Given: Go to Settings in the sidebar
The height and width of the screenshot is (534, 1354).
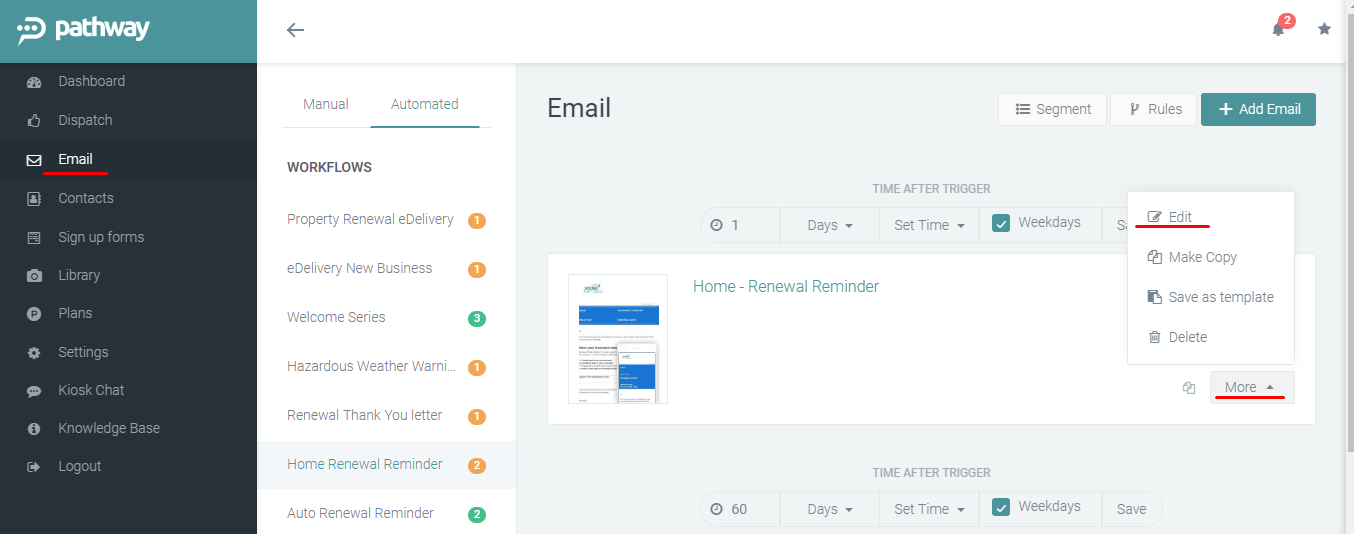Looking at the screenshot, I should [83, 352].
